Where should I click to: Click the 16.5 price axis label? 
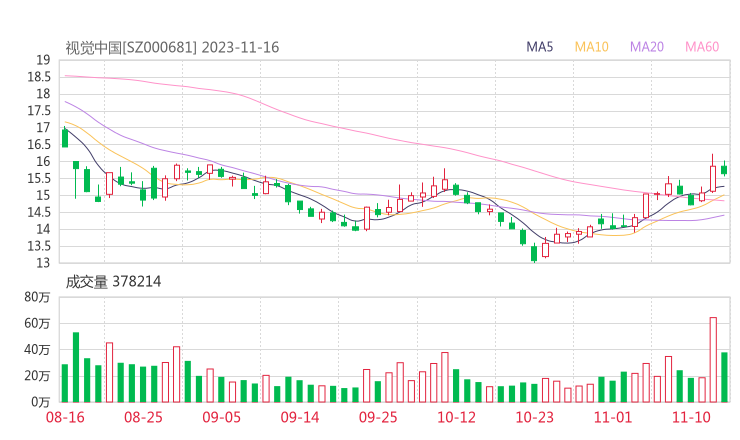click(39, 145)
